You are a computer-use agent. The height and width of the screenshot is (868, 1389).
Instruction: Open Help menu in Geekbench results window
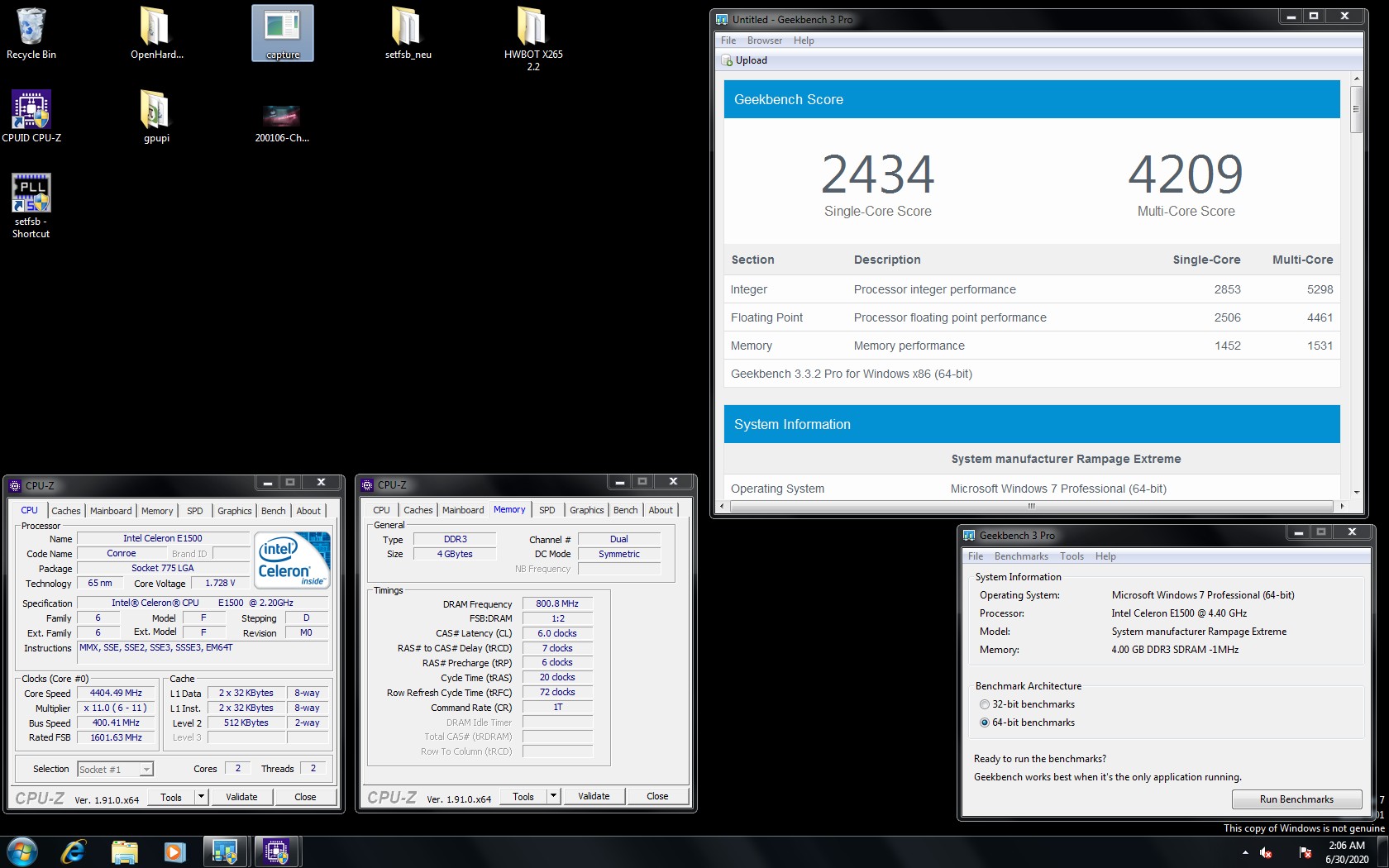coord(804,41)
